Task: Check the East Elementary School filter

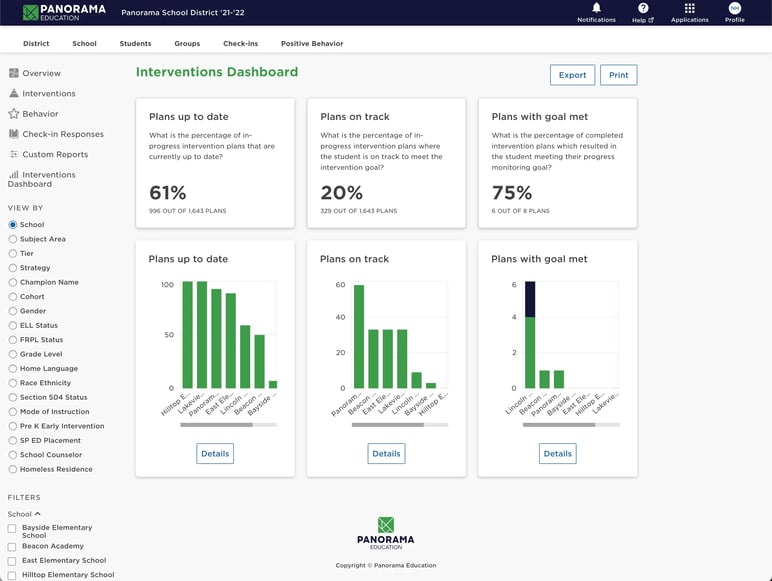Action: [12, 561]
